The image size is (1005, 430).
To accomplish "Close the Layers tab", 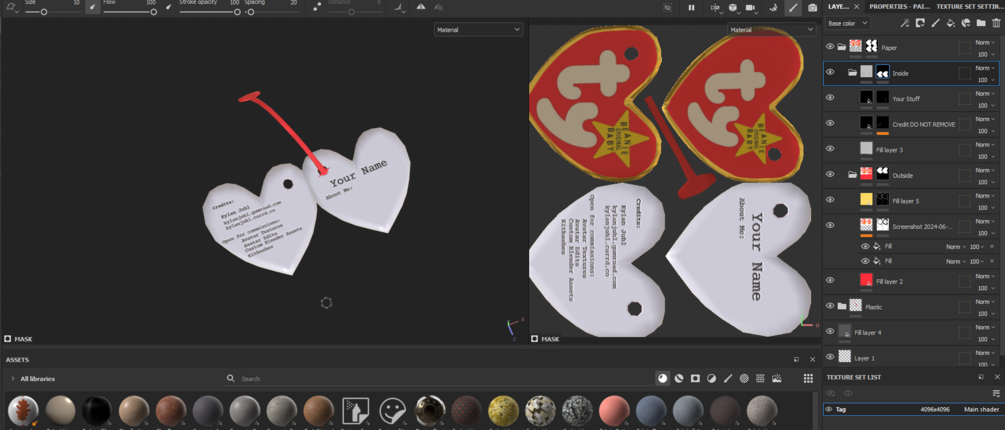I will click(x=856, y=6).
